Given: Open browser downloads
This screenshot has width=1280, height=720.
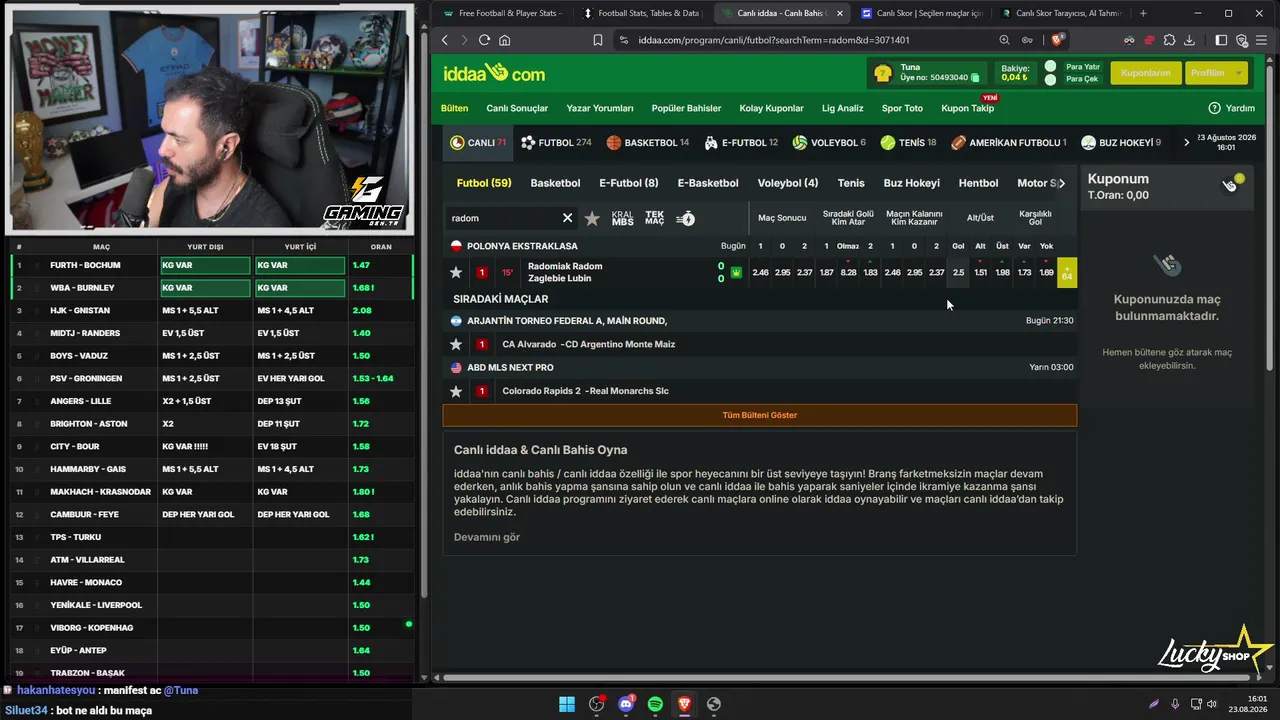Looking at the screenshot, I should [x=1189, y=40].
